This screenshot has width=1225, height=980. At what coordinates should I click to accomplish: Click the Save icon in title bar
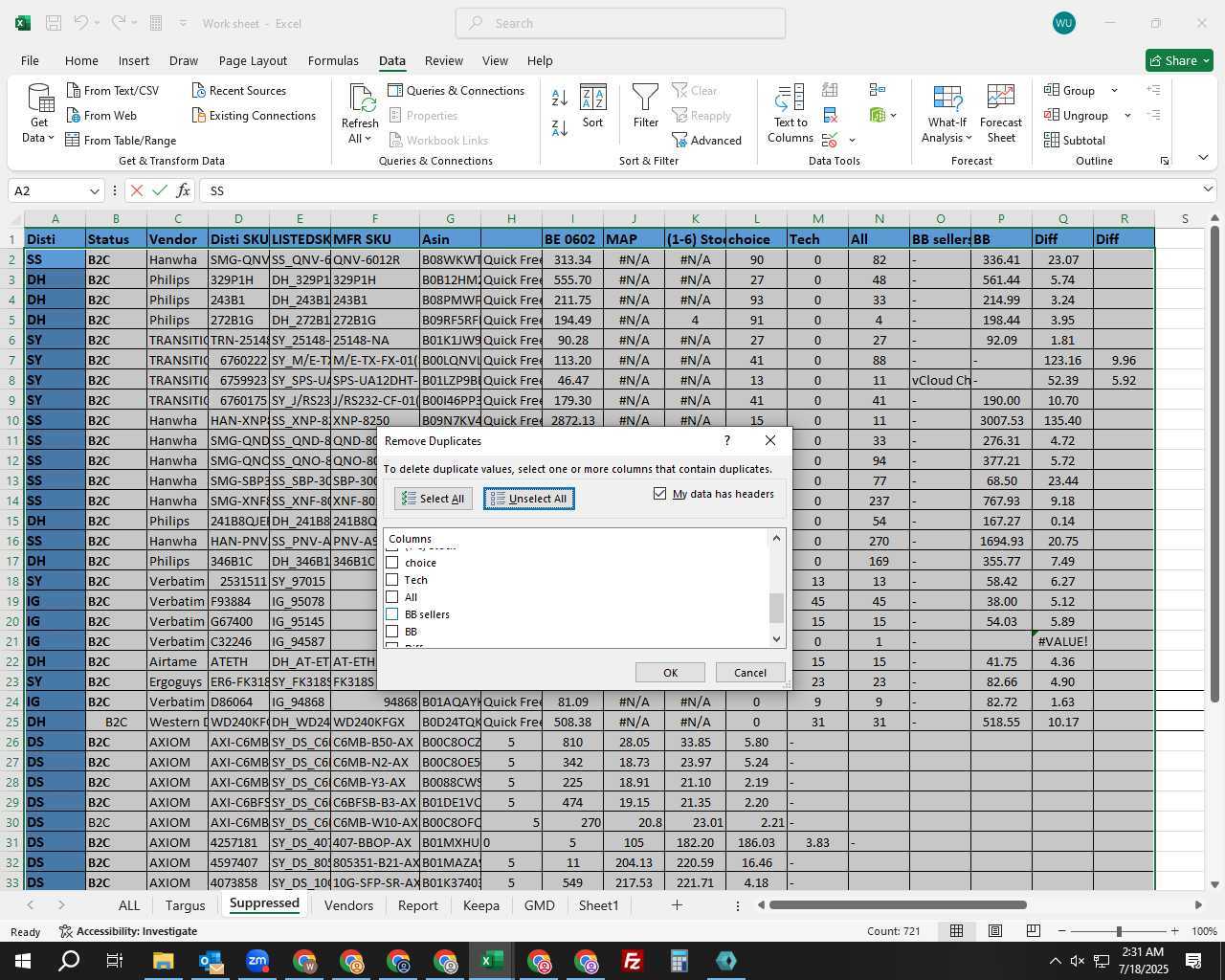[54, 23]
